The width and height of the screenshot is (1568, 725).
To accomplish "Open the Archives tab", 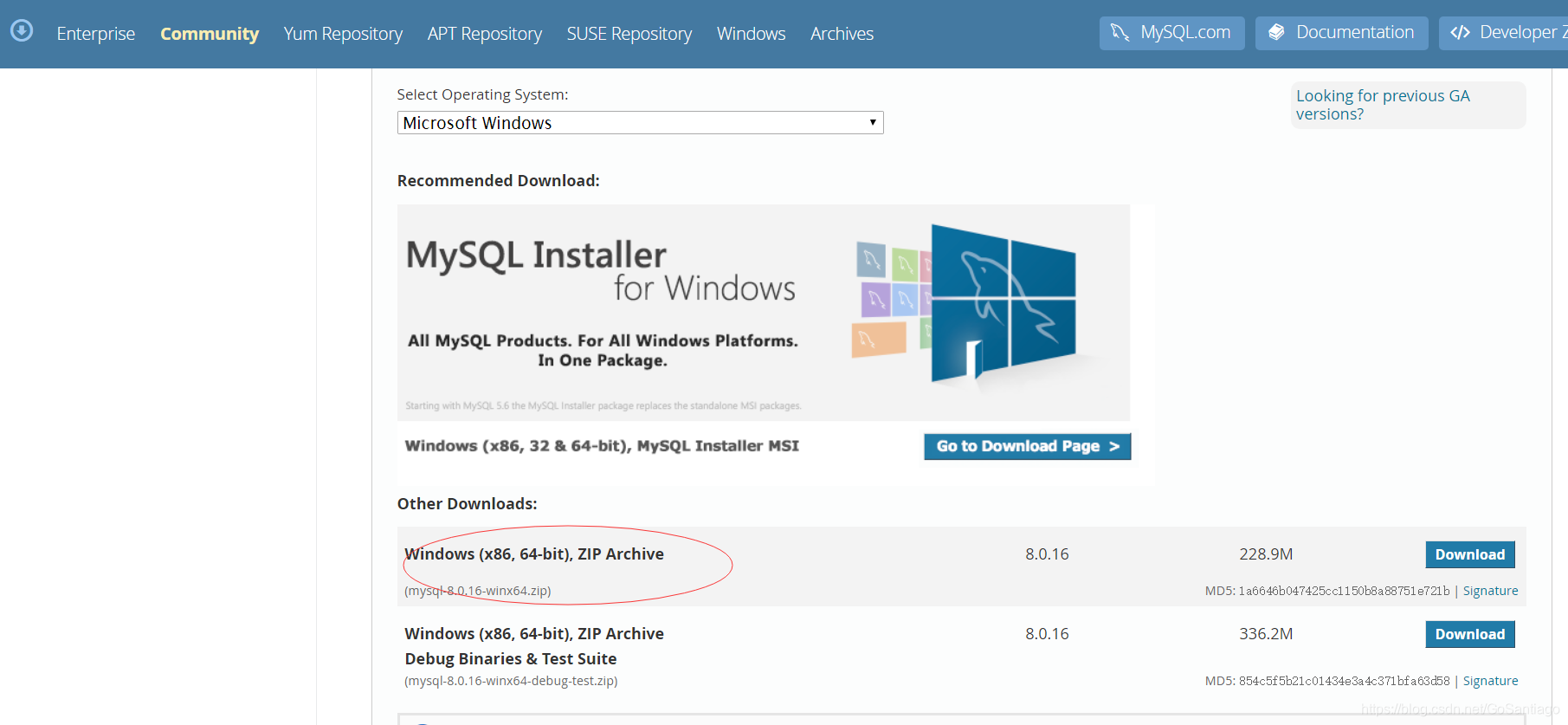I will click(x=842, y=34).
